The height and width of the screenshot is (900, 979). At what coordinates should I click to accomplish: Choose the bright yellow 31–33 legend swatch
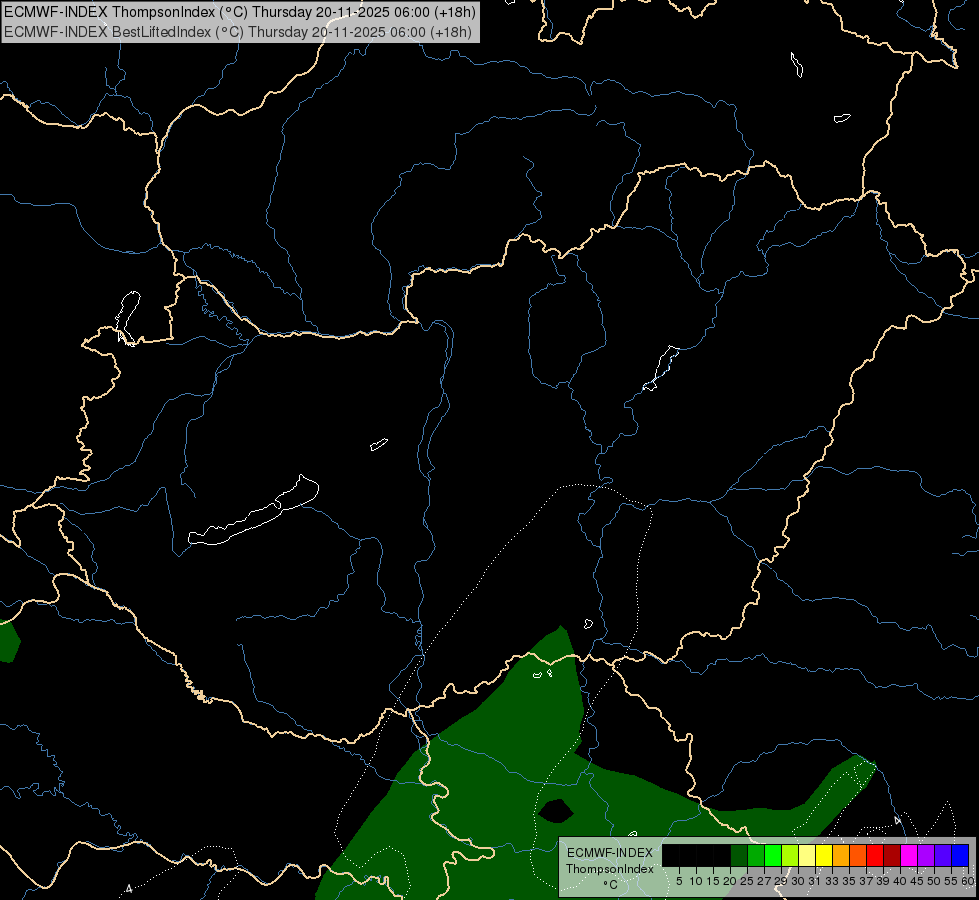click(824, 855)
